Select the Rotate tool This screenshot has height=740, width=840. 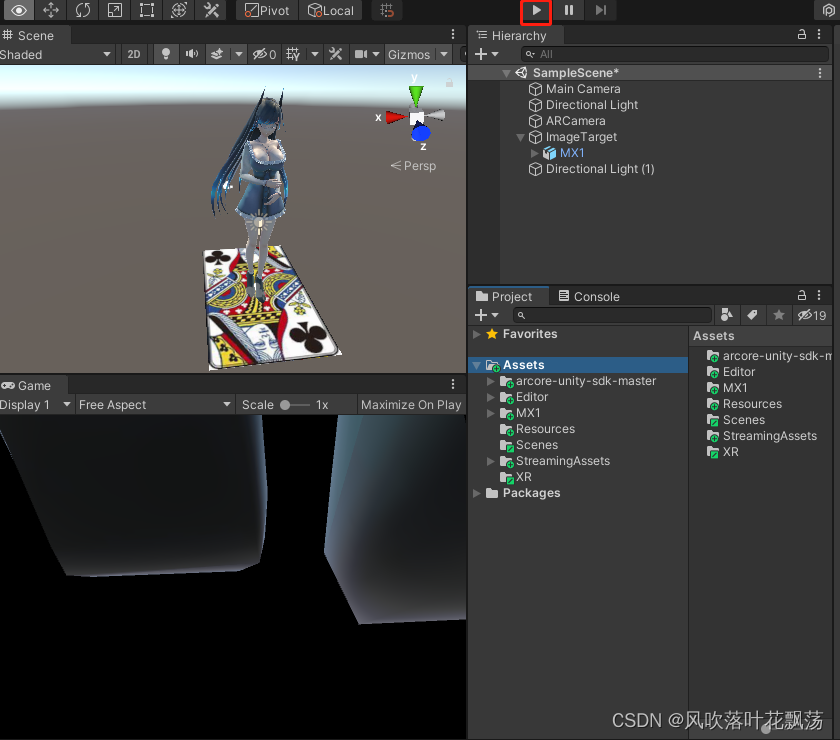pyautogui.click(x=82, y=11)
